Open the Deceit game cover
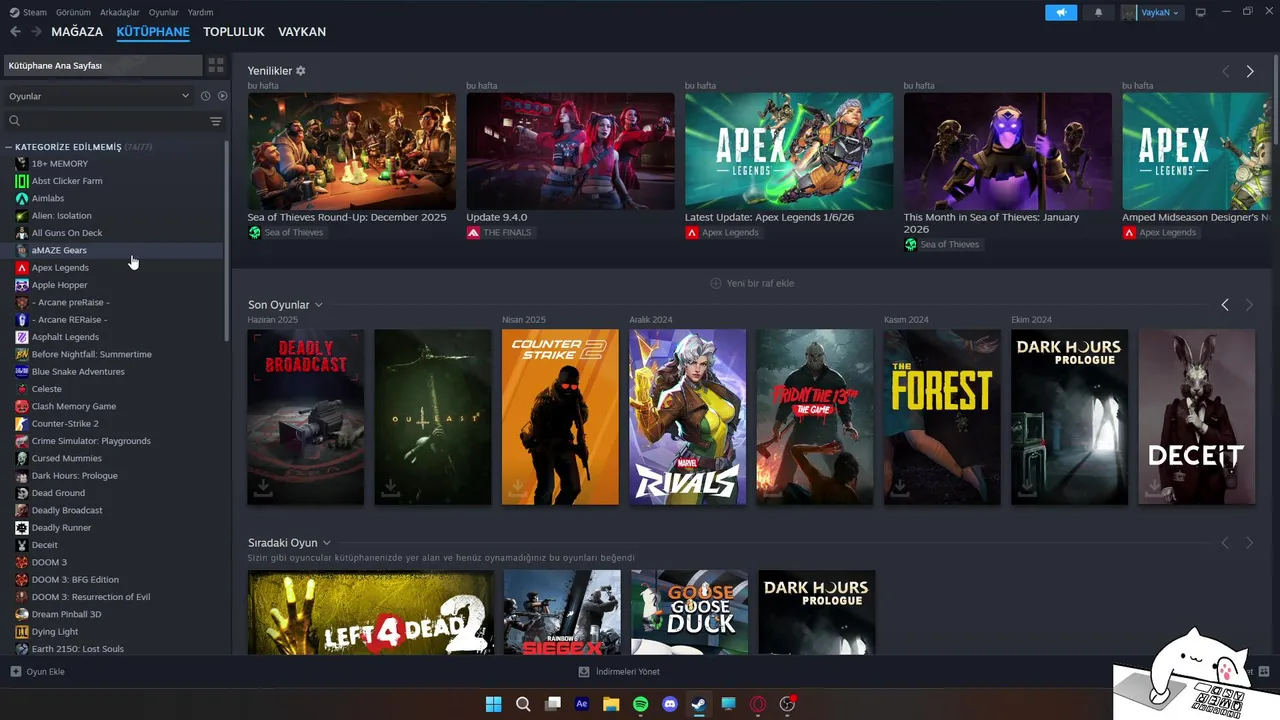This screenshot has height=720, width=1280. tap(1197, 417)
